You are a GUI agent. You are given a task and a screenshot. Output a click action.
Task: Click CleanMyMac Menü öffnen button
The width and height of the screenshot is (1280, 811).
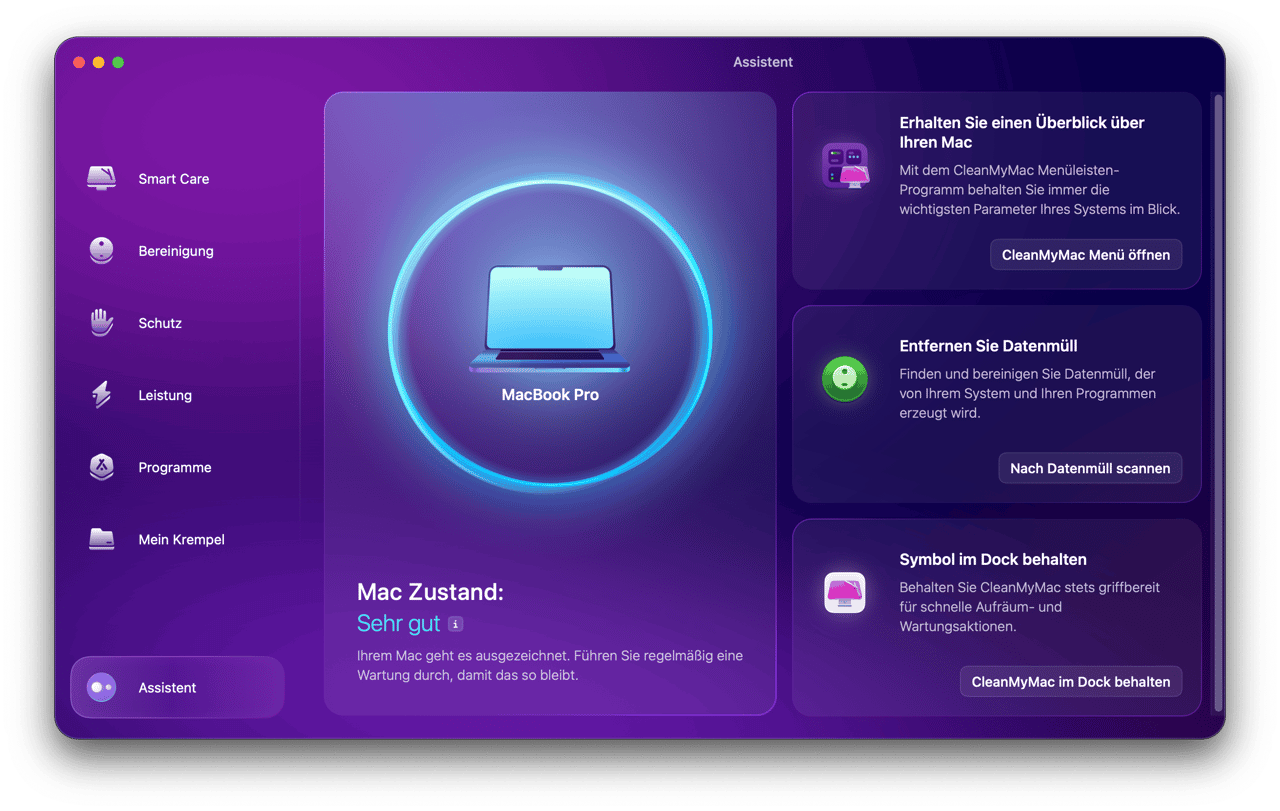point(1086,255)
